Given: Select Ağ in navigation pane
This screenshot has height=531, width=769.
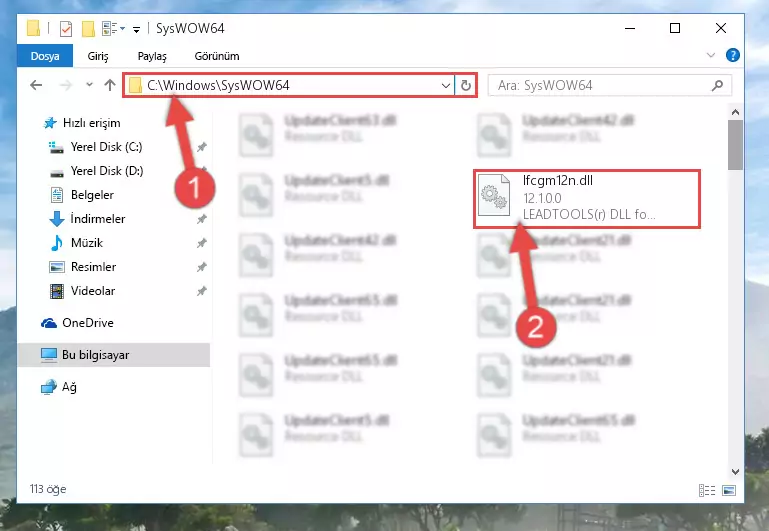Looking at the screenshot, I should click(x=68, y=387).
